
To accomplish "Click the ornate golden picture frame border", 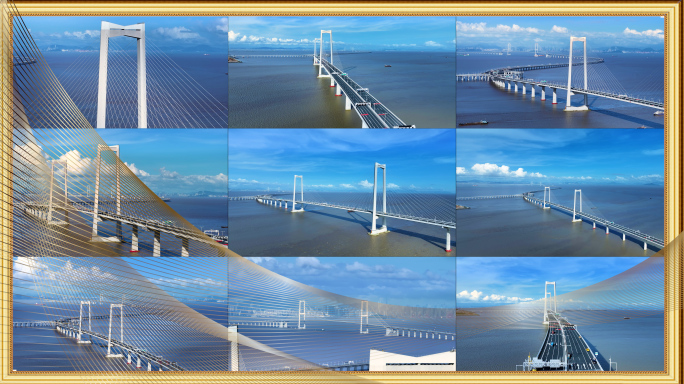I will pyautogui.click(x=342, y=7).
